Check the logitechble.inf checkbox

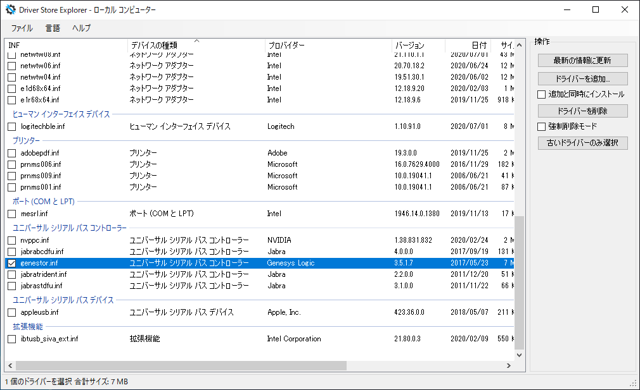[12, 126]
